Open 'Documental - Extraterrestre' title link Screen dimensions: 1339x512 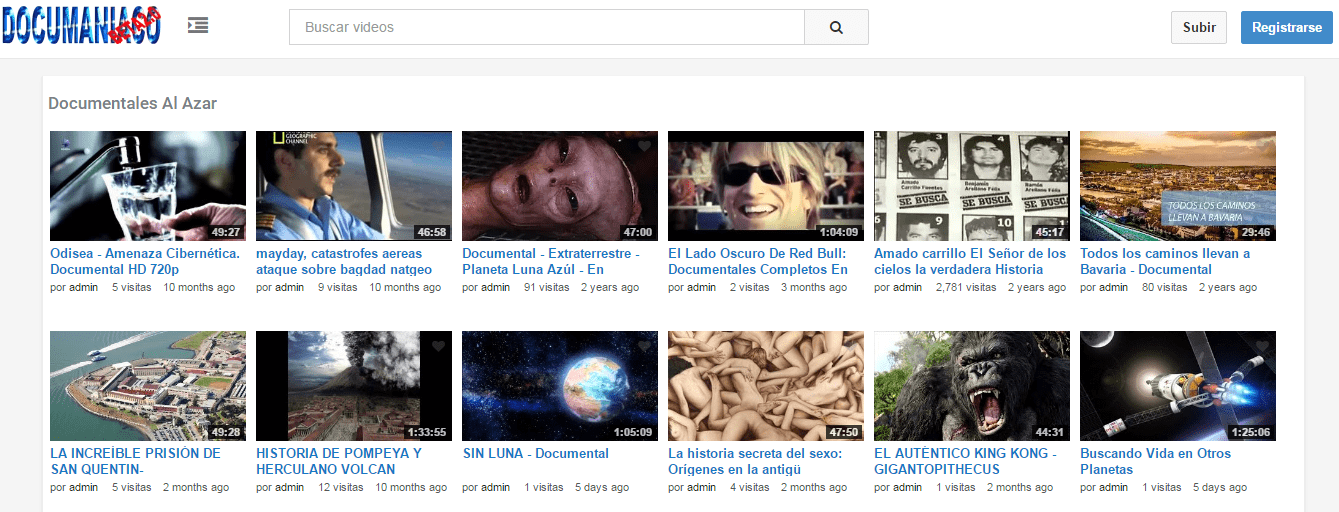tap(551, 261)
